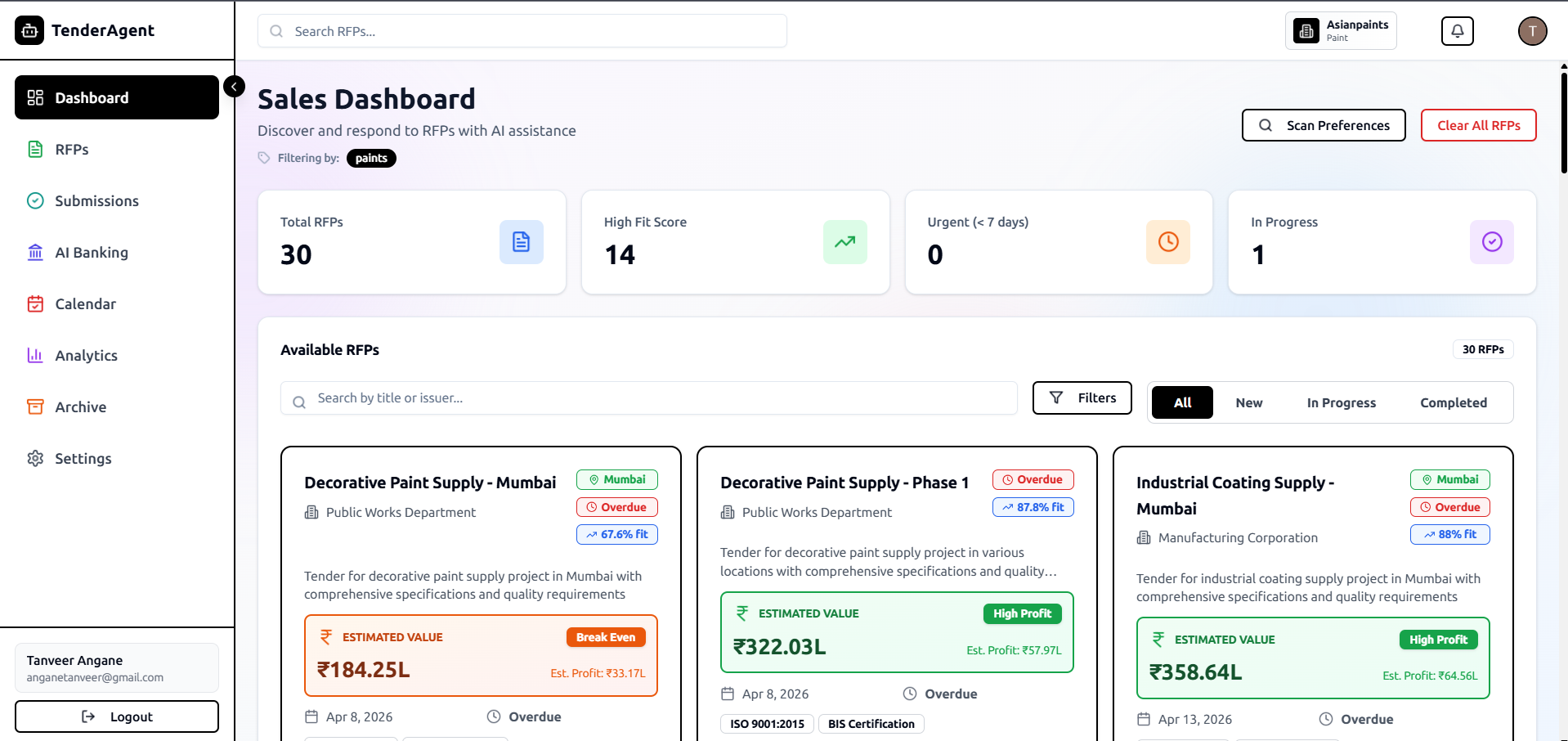This screenshot has height=741, width=1568.
Task: Open the user avatar menu
Action: tap(1533, 31)
